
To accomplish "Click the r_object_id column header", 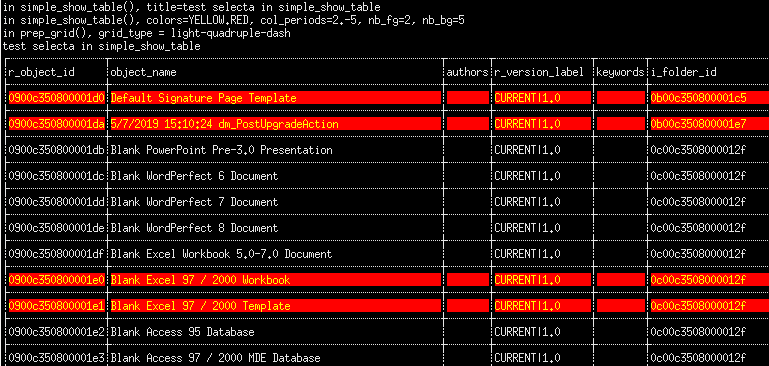I will point(42,72).
